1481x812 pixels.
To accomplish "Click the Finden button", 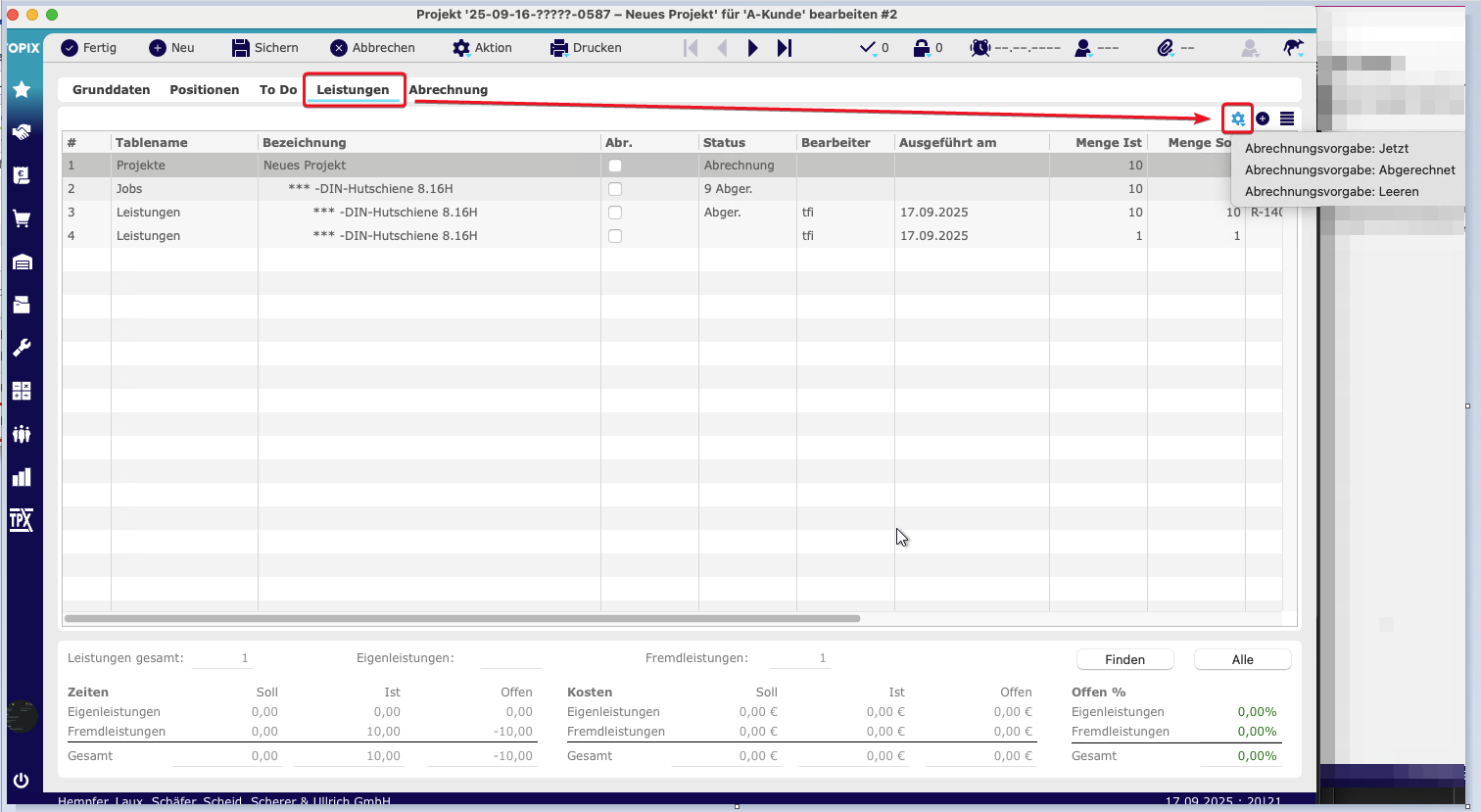I will coord(1125,660).
